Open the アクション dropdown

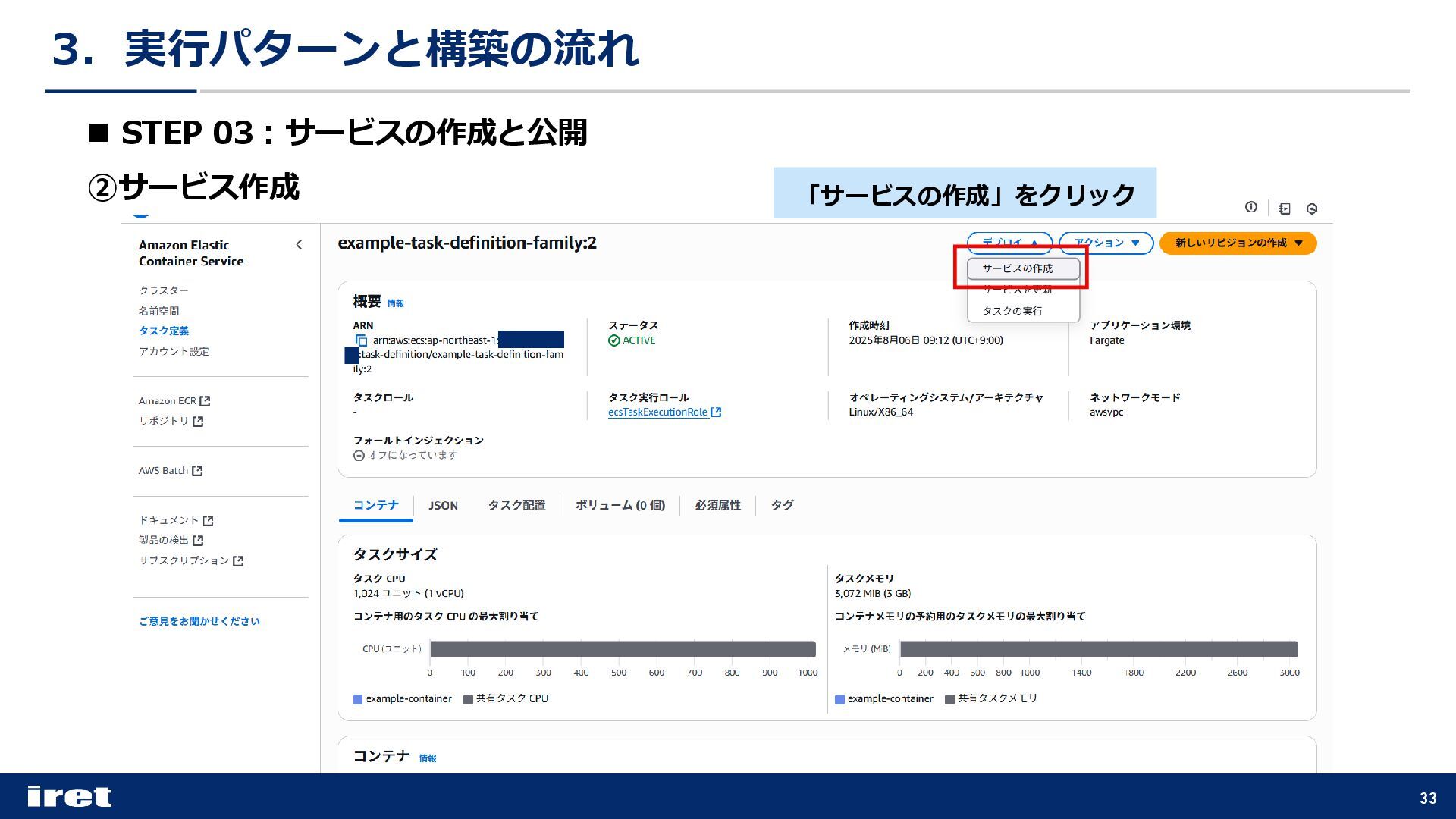(1106, 243)
